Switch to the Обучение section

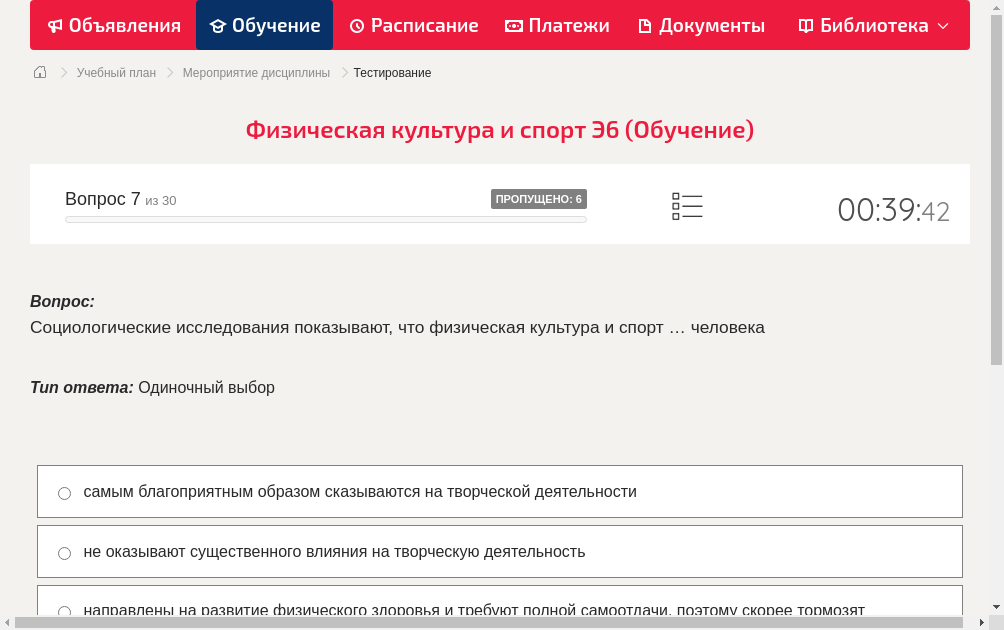click(x=264, y=25)
